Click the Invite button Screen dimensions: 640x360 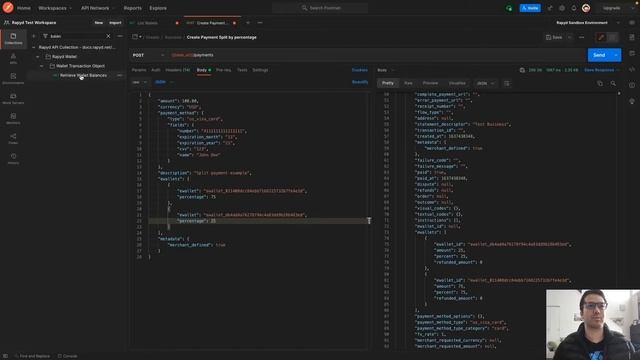[530, 8]
